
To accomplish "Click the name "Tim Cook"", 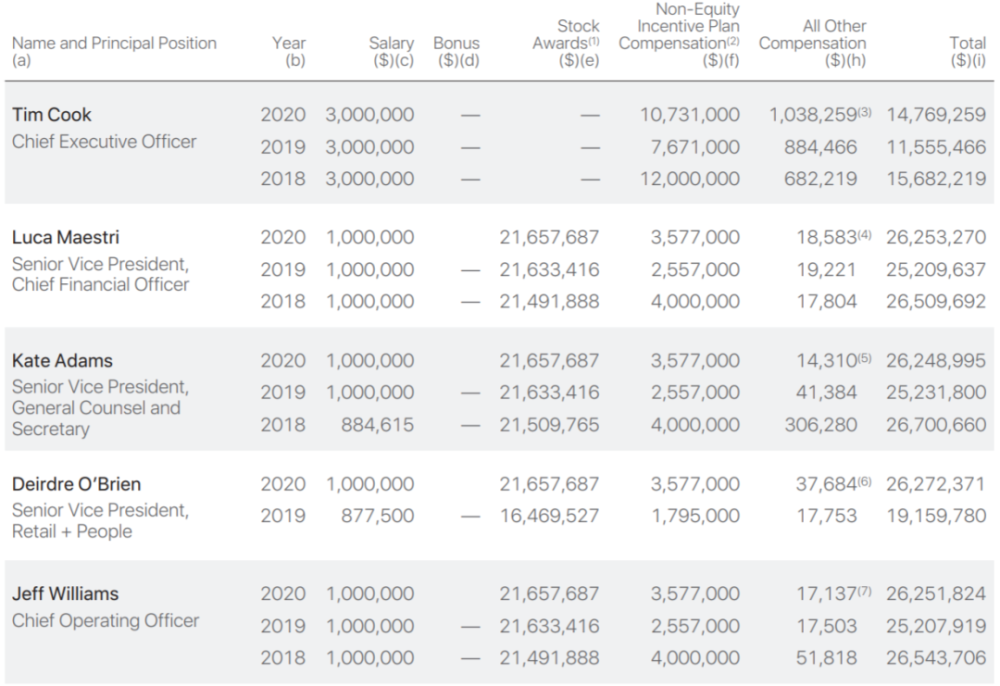I will click(52, 115).
